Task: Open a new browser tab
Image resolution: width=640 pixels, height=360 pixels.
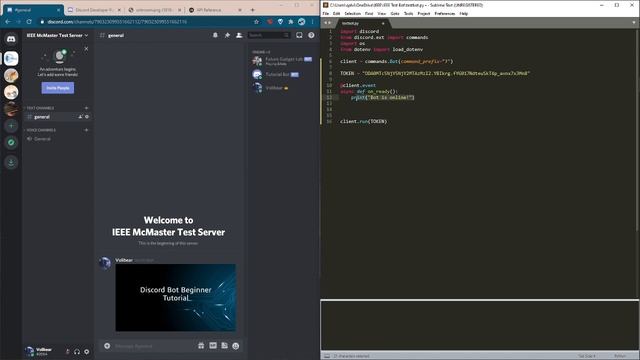Action: 253,10
